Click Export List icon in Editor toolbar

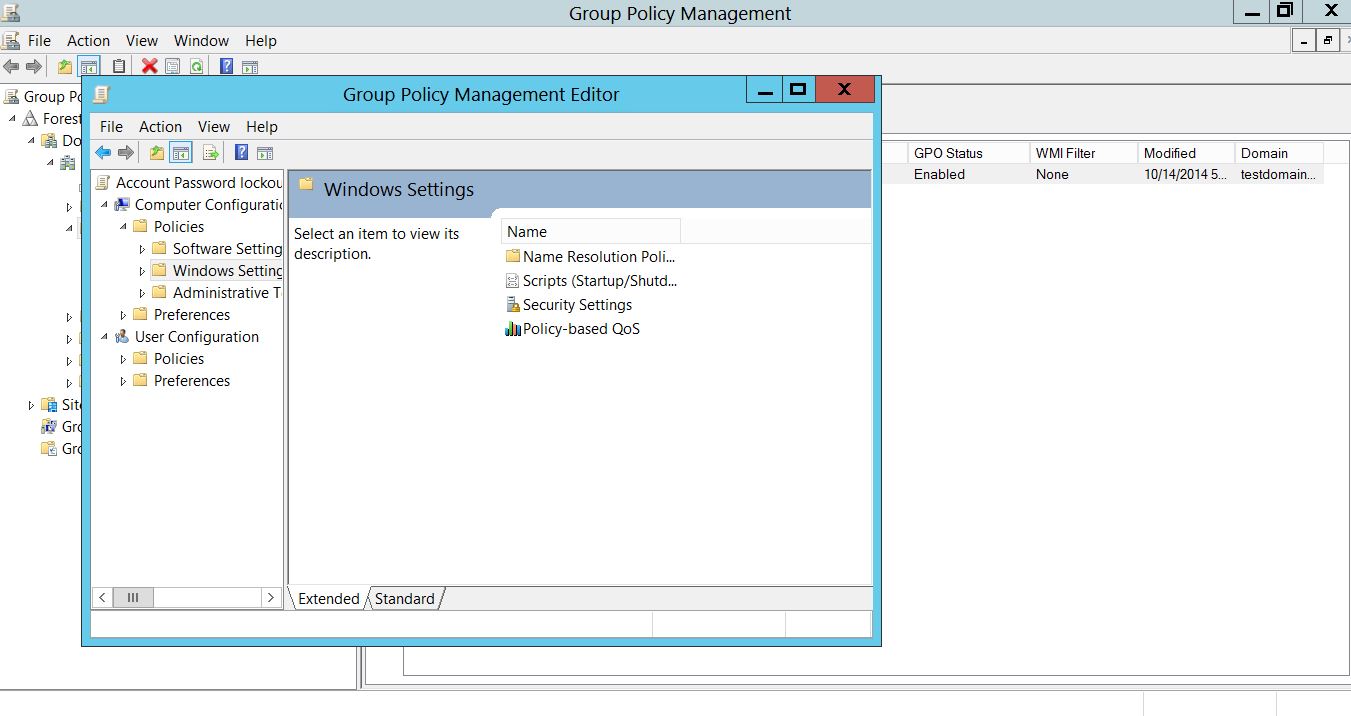pyautogui.click(x=211, y=153)
